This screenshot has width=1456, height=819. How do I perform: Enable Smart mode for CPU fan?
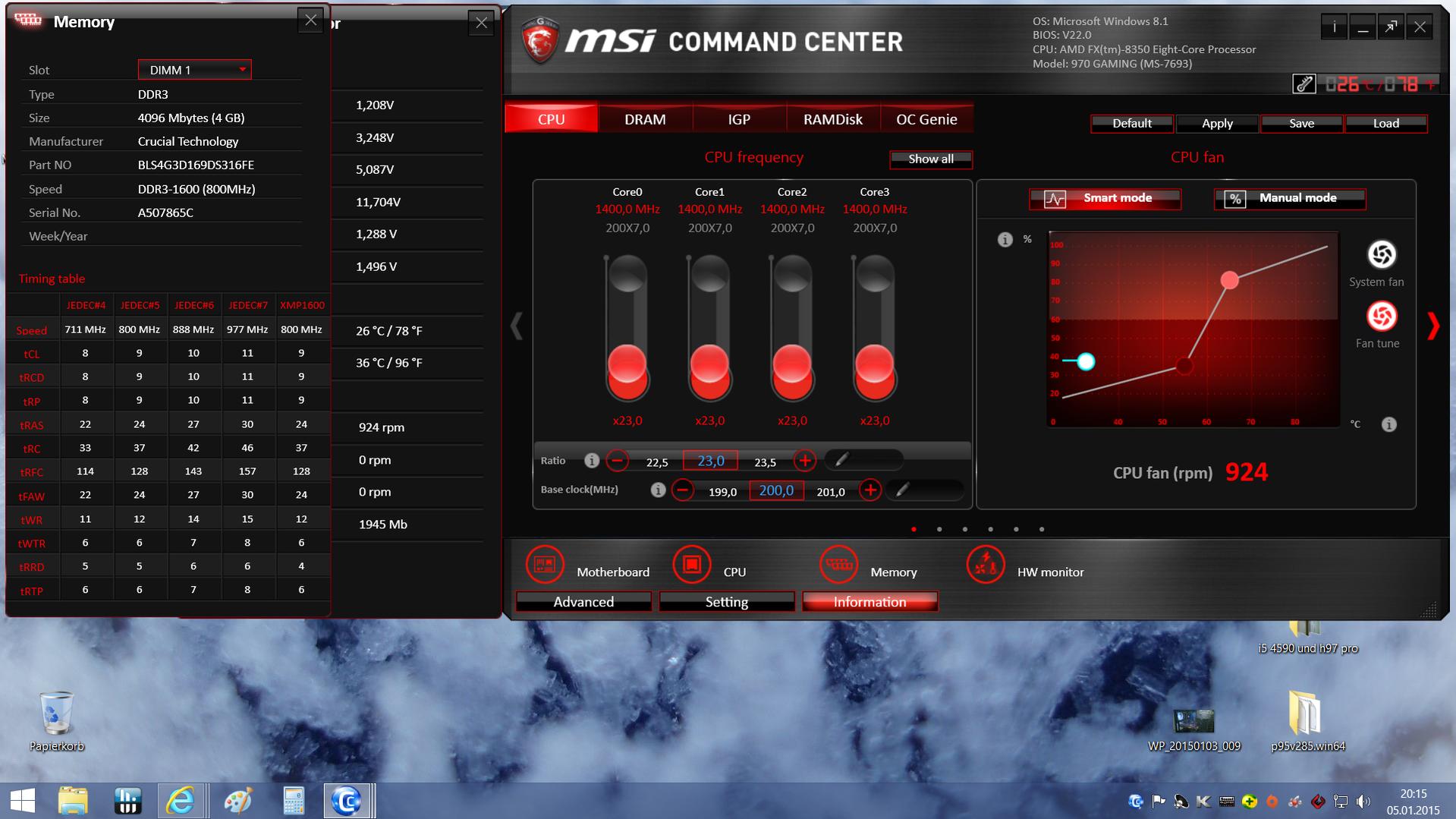1105,199
